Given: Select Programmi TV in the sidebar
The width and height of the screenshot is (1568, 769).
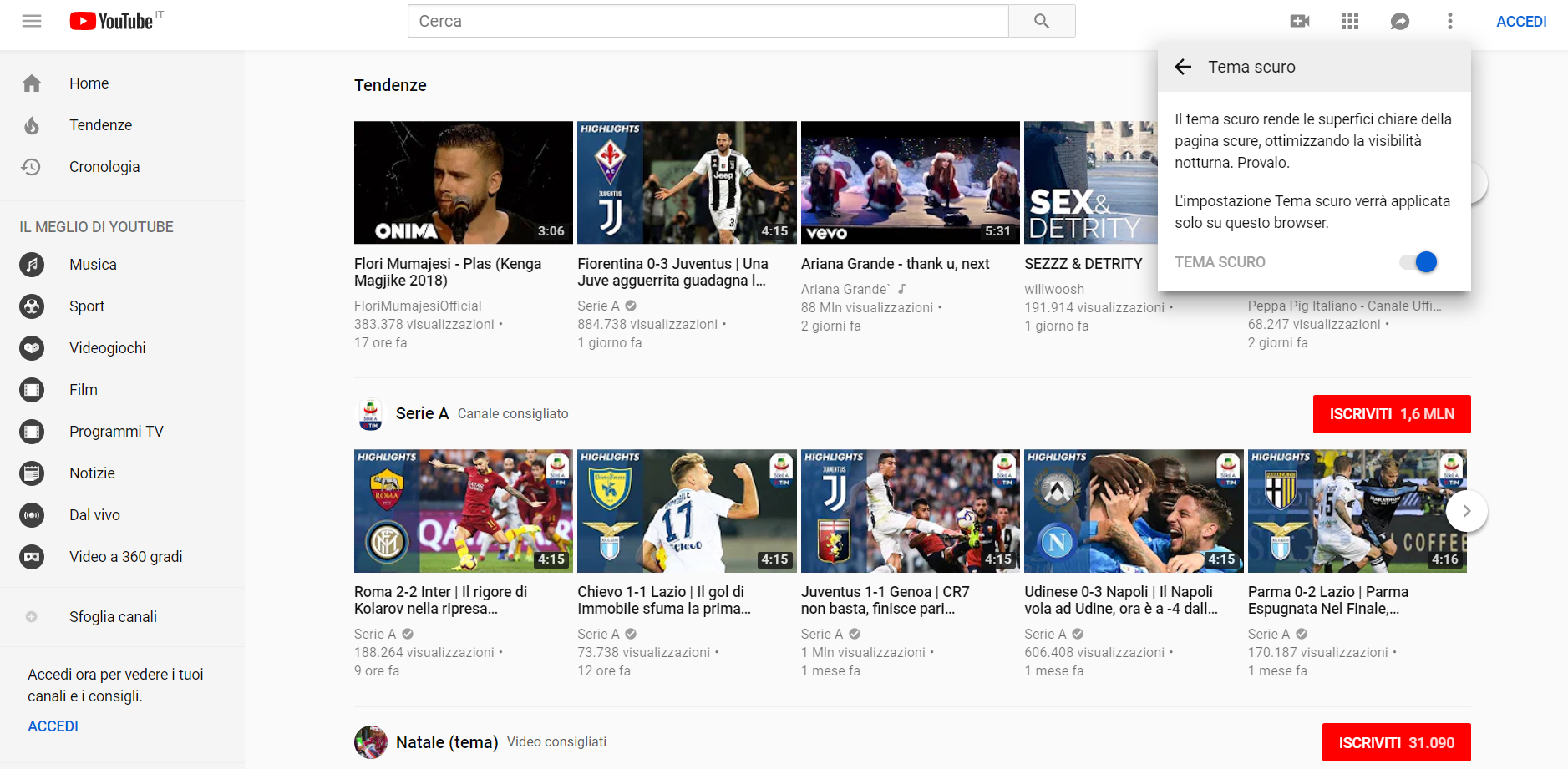Looking at the screenshot, I should (x=116, y=431).
